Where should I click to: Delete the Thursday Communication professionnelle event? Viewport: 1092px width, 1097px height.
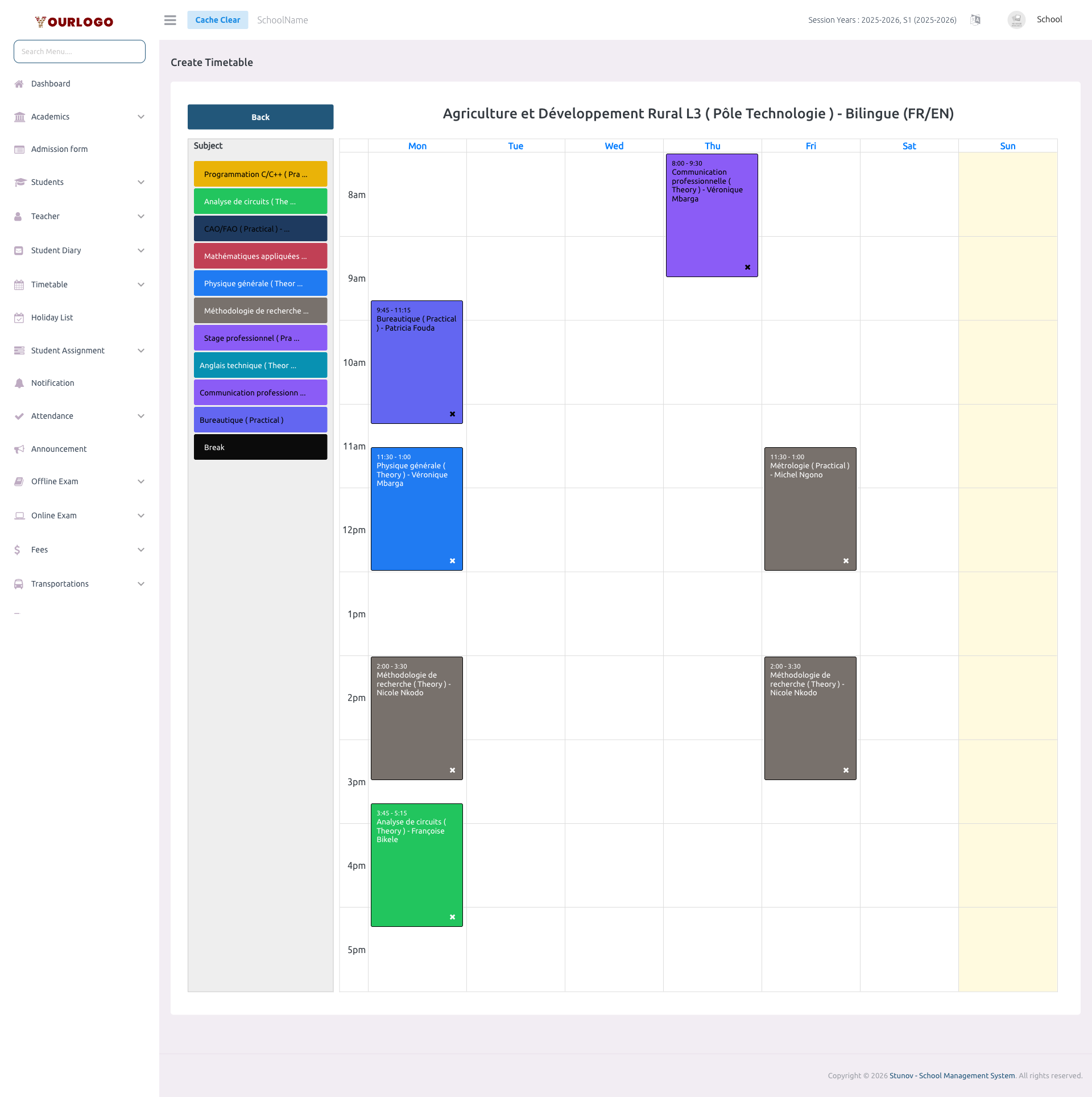click(747, 267)
